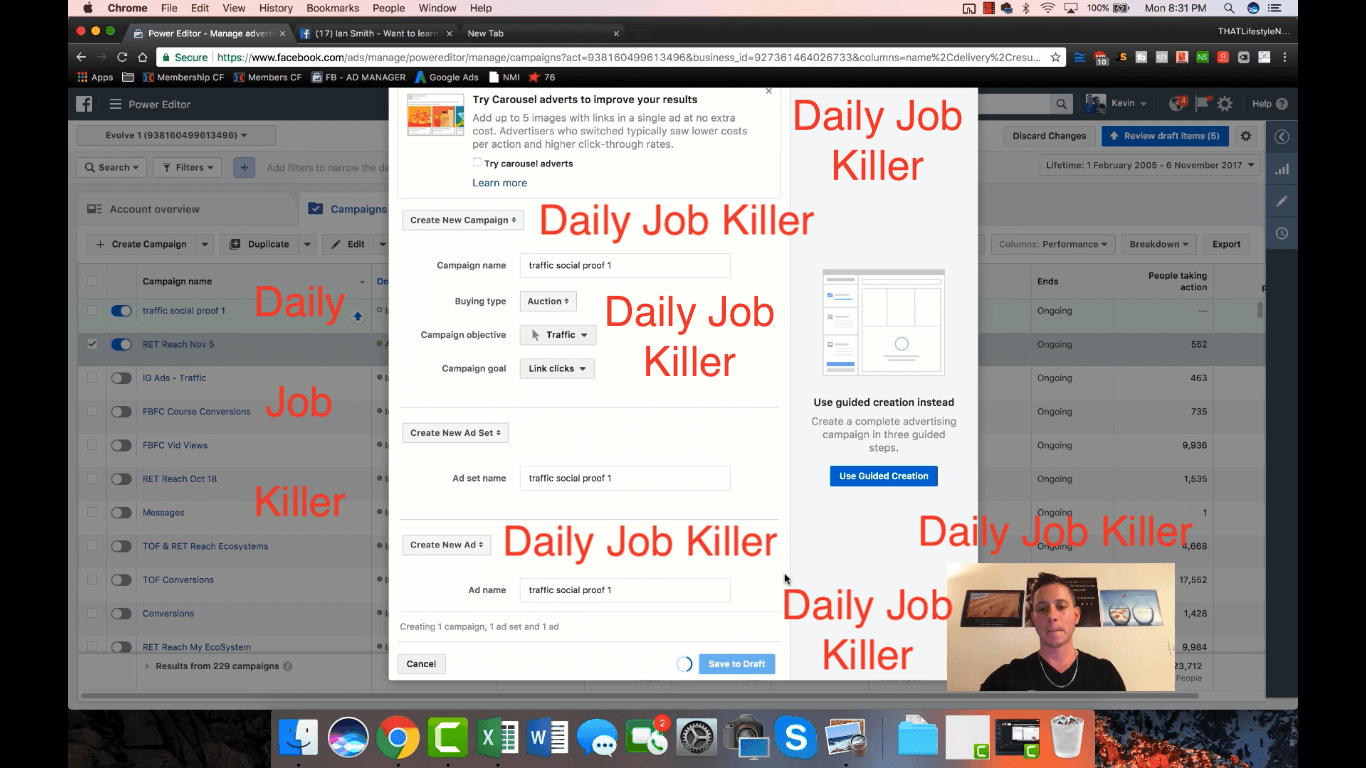This screenshot has width=1366, height=768.
Task: Open the Campaign objective Traffic dropdown
Action: (558, 335)
